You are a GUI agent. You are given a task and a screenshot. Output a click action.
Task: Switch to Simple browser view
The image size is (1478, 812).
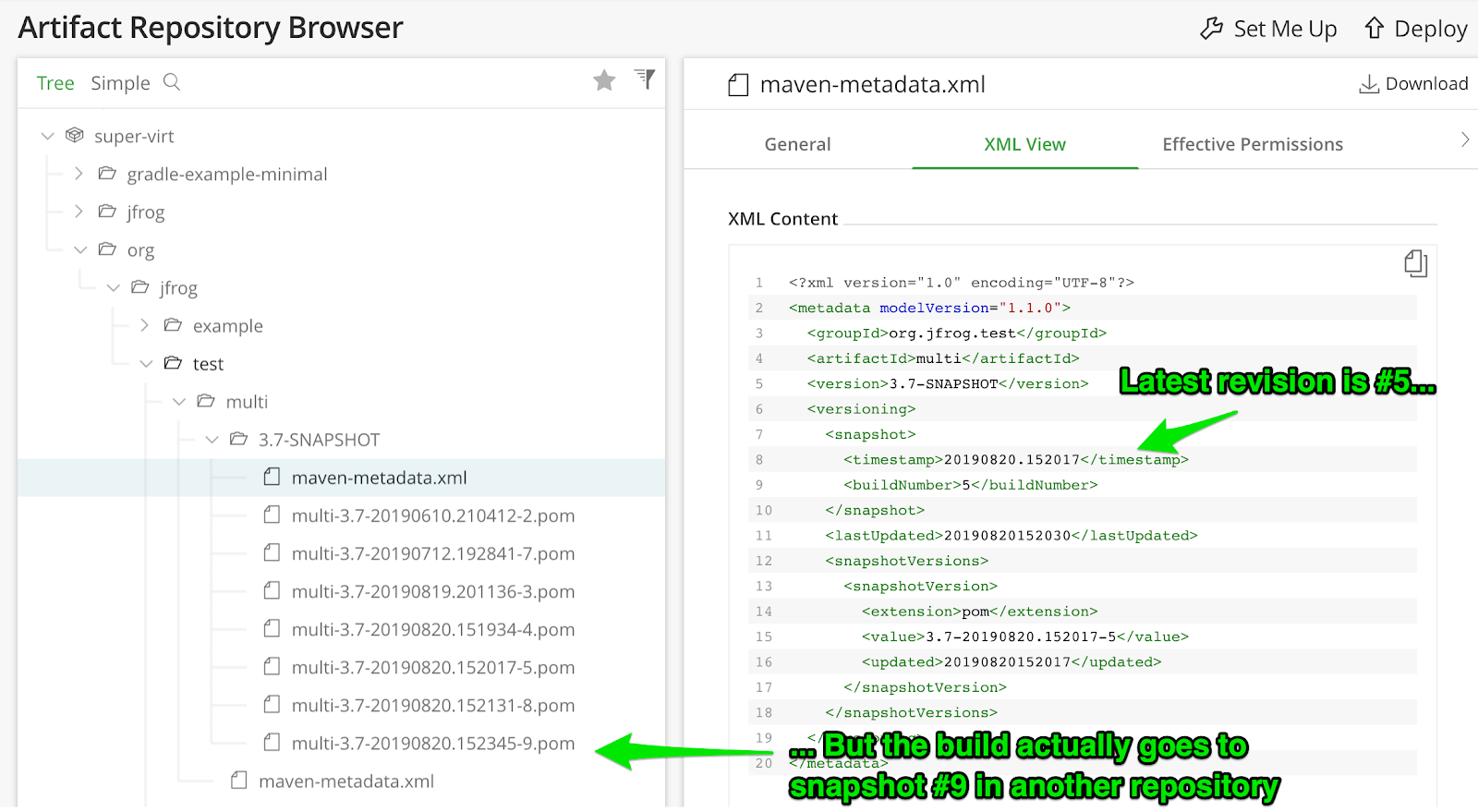pos(120,83)
